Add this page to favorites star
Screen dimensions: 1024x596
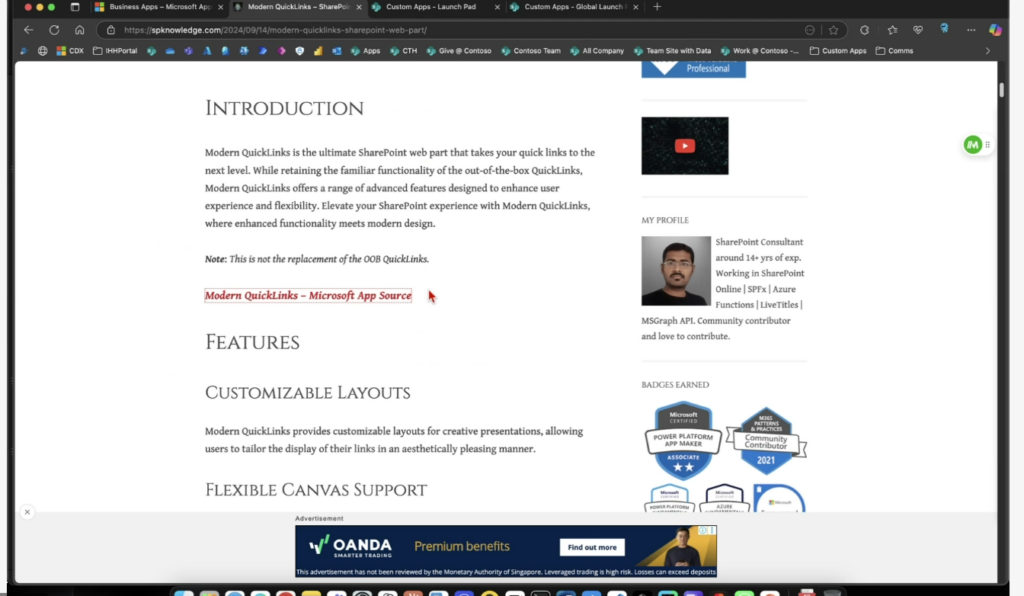pyautogui.click(x=833, y=30)
